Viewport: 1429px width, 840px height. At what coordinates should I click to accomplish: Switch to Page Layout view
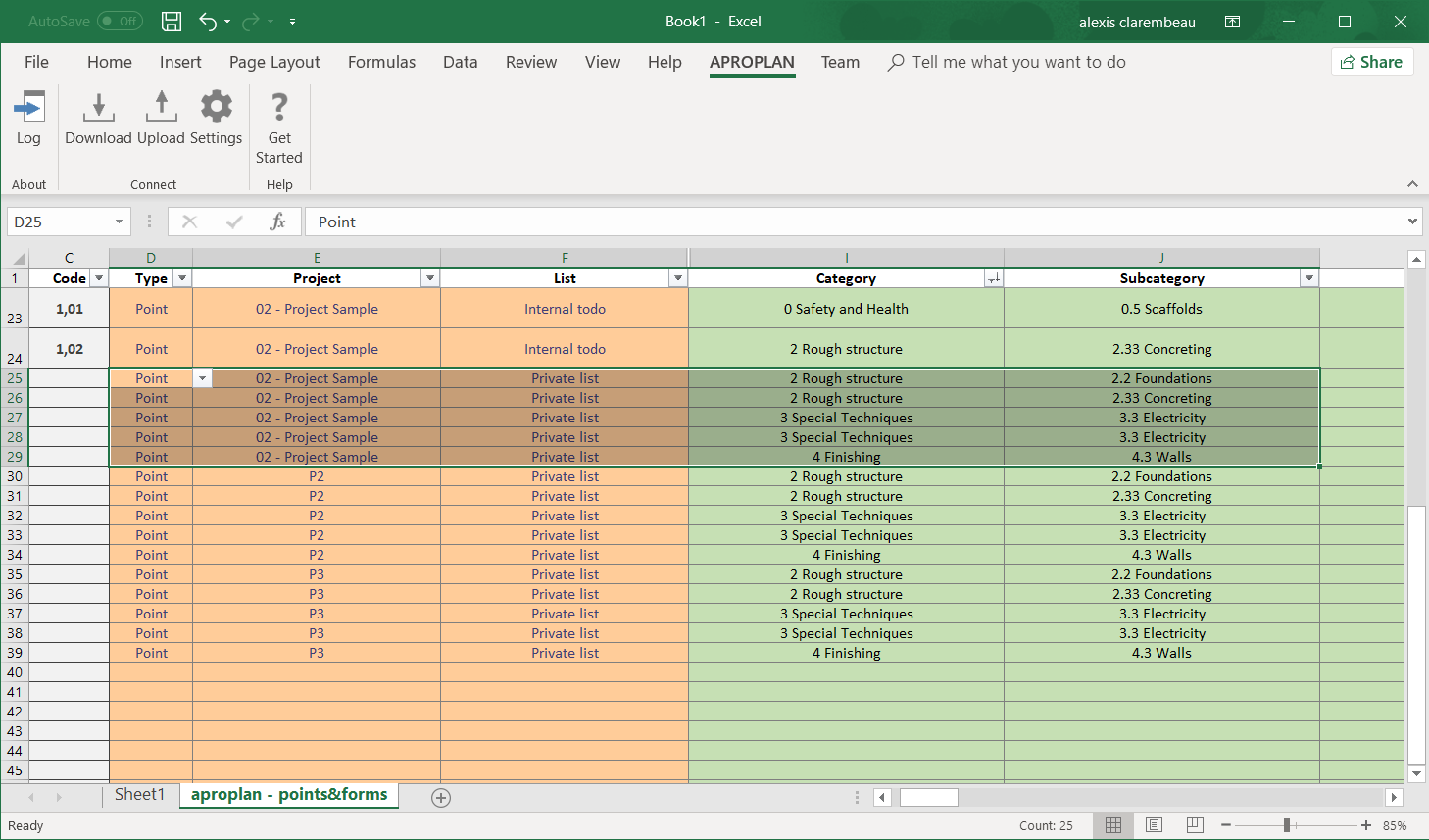click(x=1155, y=825)
